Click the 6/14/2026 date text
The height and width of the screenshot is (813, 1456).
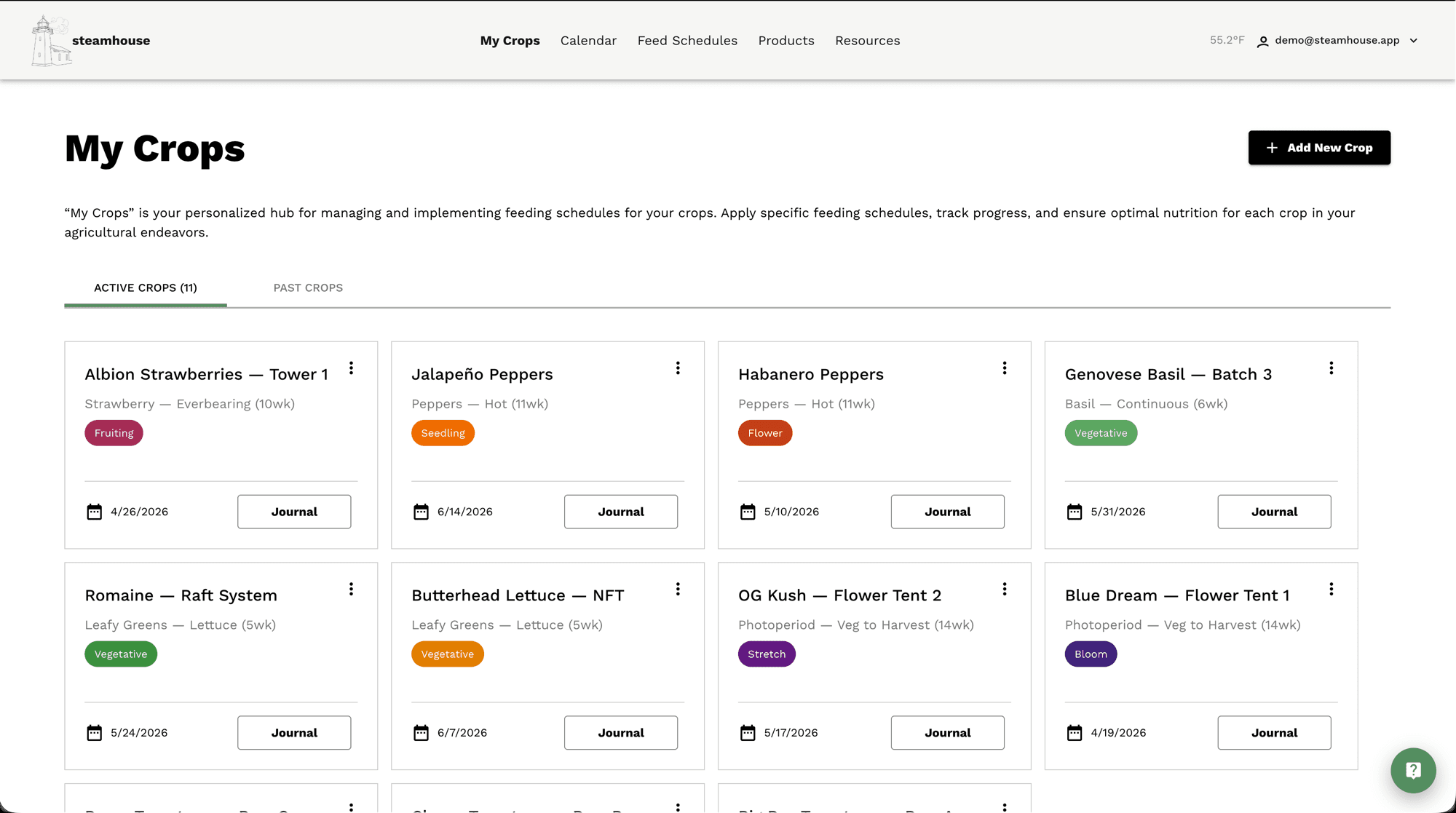[x=465, y=512]
